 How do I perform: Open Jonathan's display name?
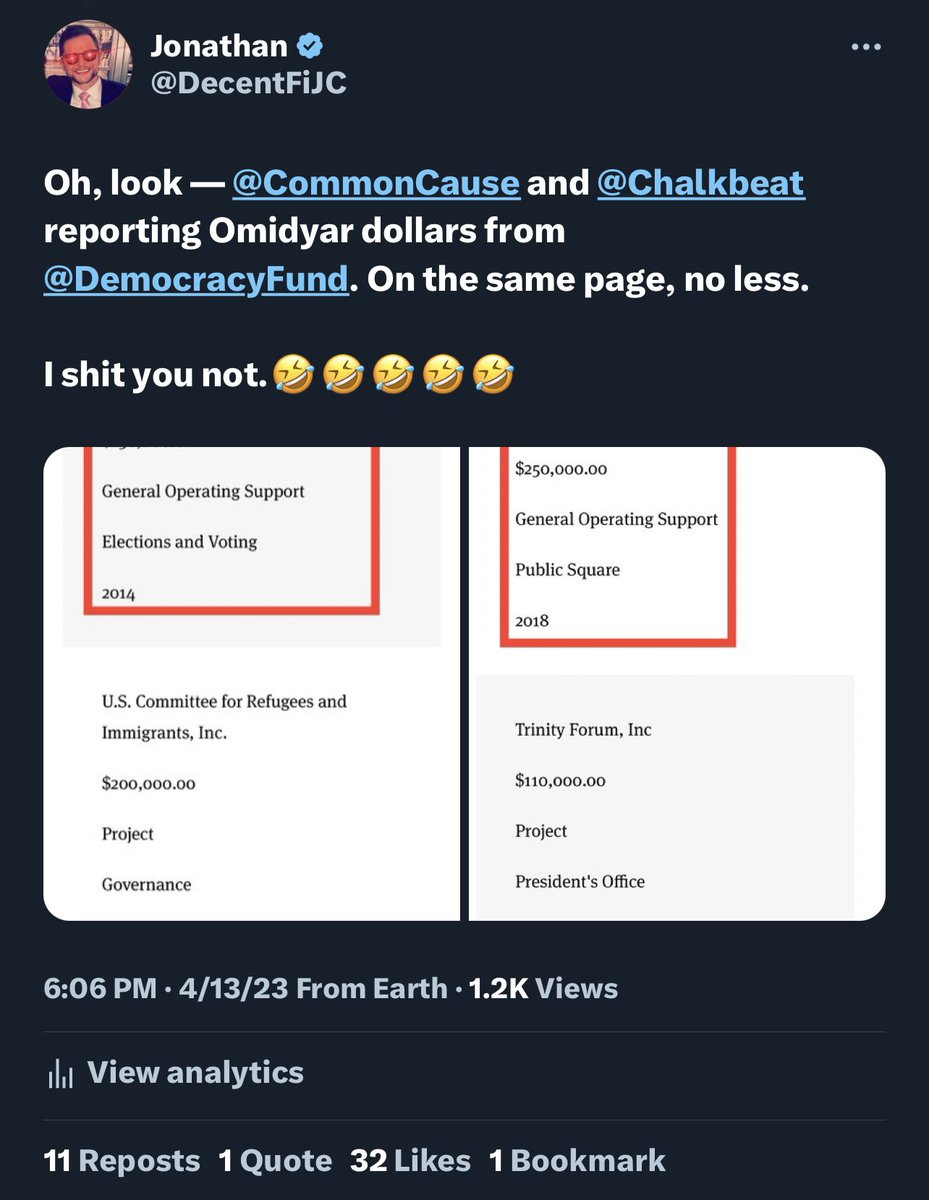(x=218, y=46)
